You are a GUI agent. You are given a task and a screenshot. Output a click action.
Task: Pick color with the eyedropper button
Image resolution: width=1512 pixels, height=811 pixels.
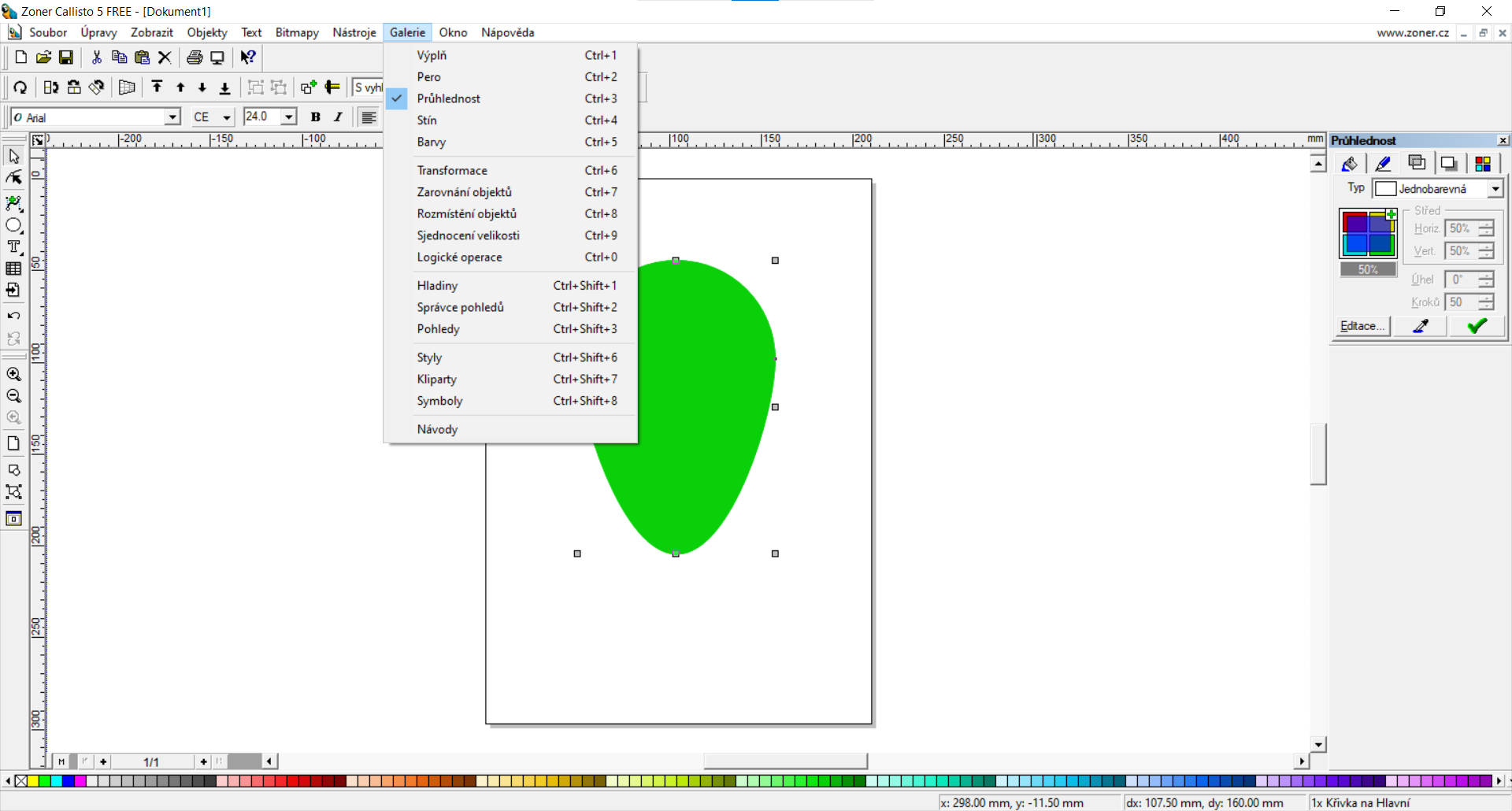tap(1421, 326)
